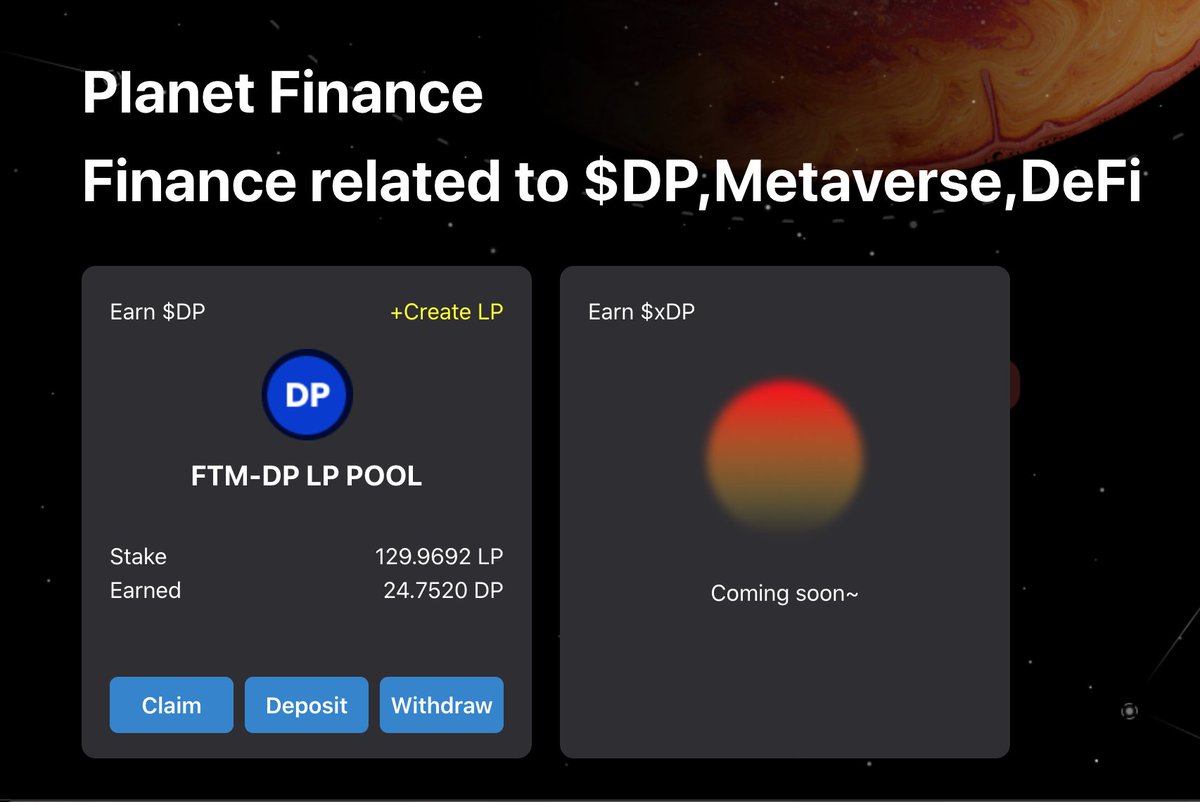Click the Stake label
Image resolution: width=1200 pixels, height=802 pixels.
tap(138, 556)
